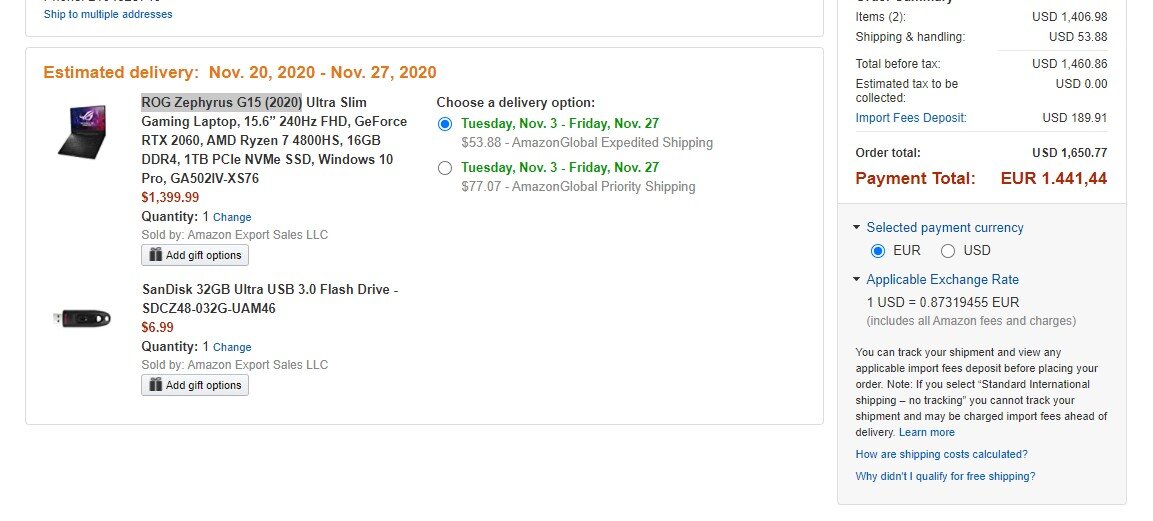Click gift icon on laptop's gift options
Viewport: 1153px width, 521px height.
[155, 255]
